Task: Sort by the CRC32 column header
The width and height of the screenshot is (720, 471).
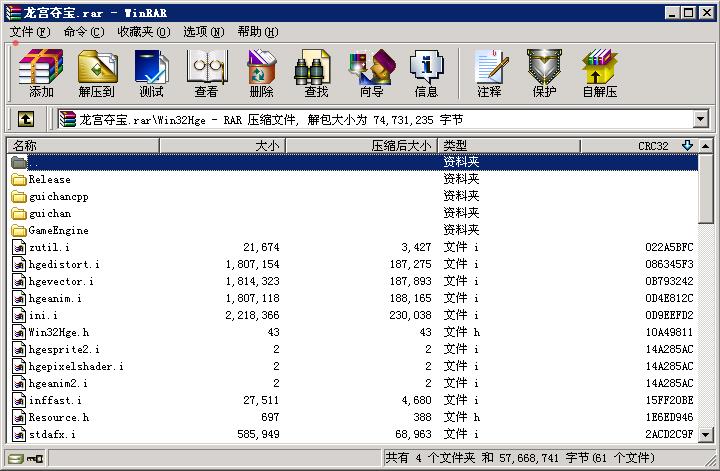Action: pos(652,146)
